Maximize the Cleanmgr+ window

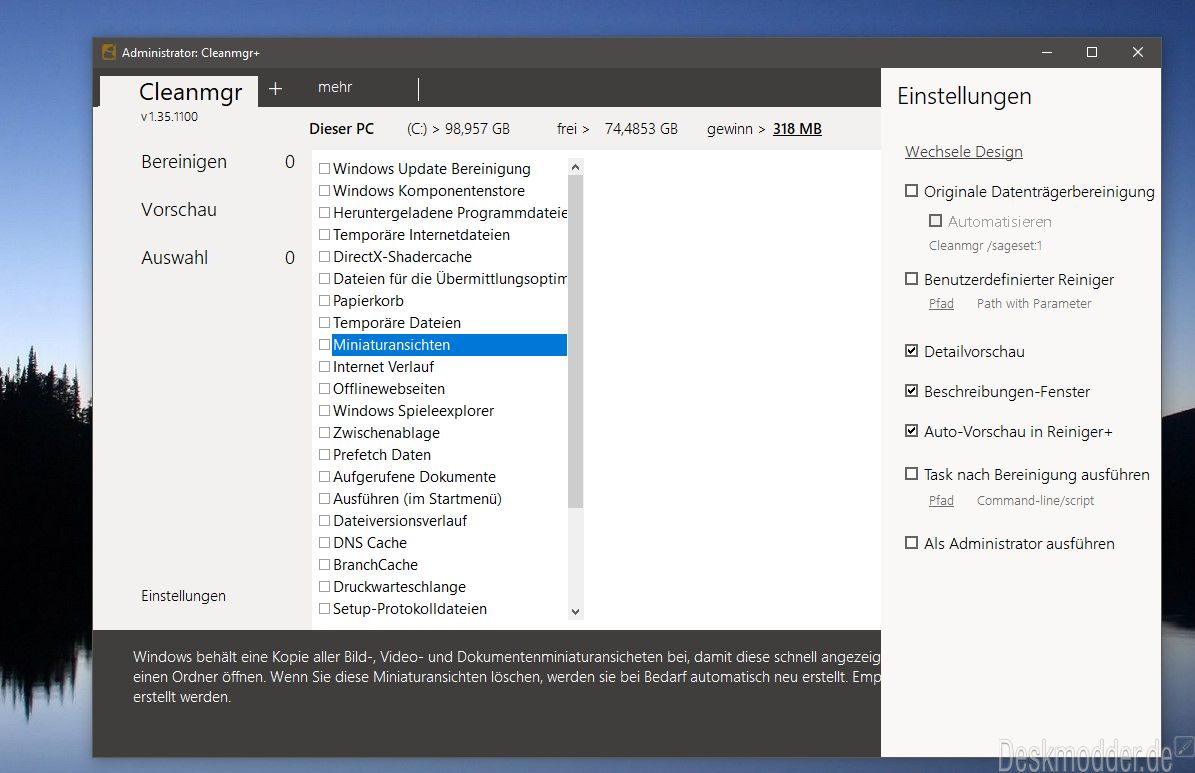(x=1092, y=52)
